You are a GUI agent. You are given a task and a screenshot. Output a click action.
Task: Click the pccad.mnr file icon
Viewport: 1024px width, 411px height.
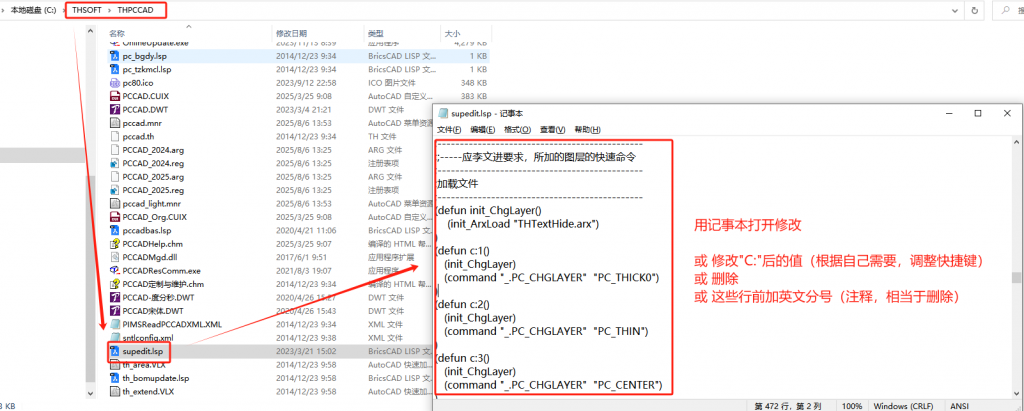[x=115, y=123]
